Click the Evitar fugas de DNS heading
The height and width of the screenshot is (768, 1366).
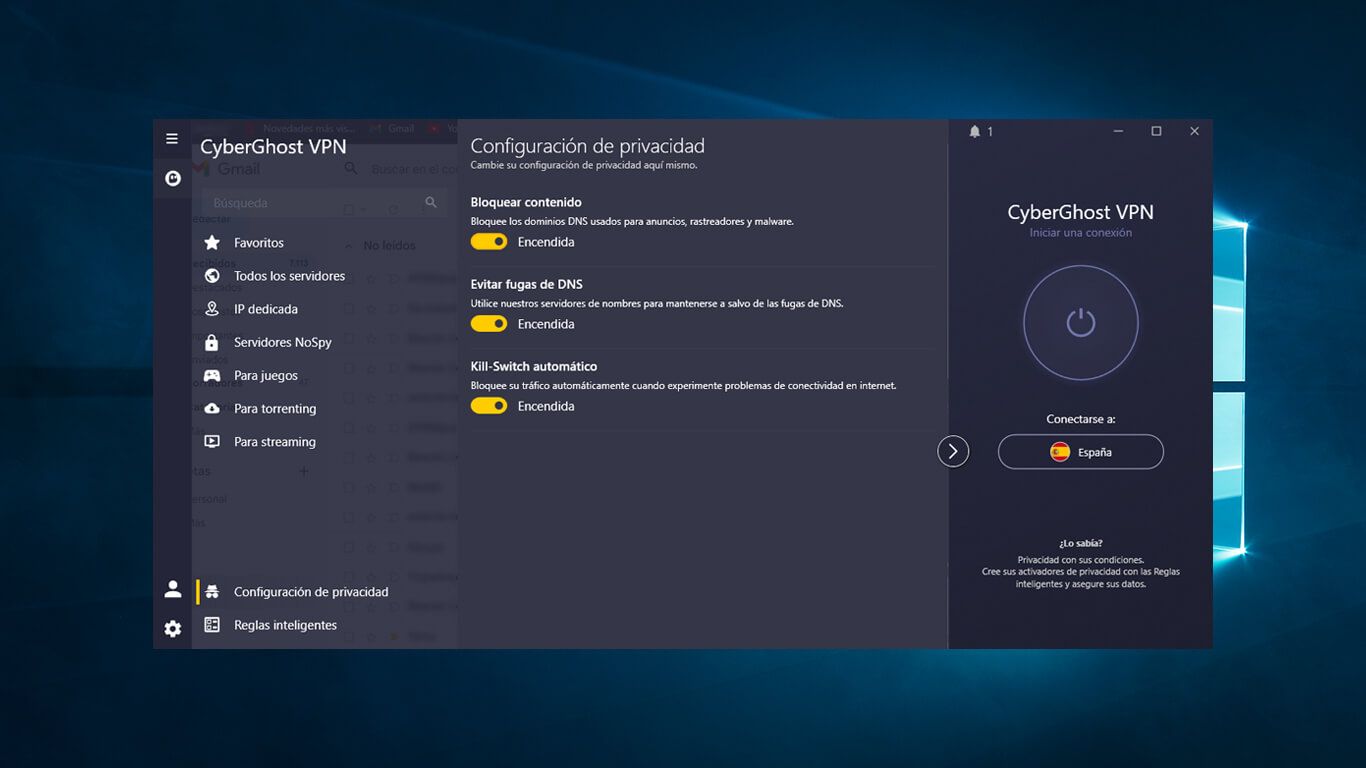(x=527, y=284)
